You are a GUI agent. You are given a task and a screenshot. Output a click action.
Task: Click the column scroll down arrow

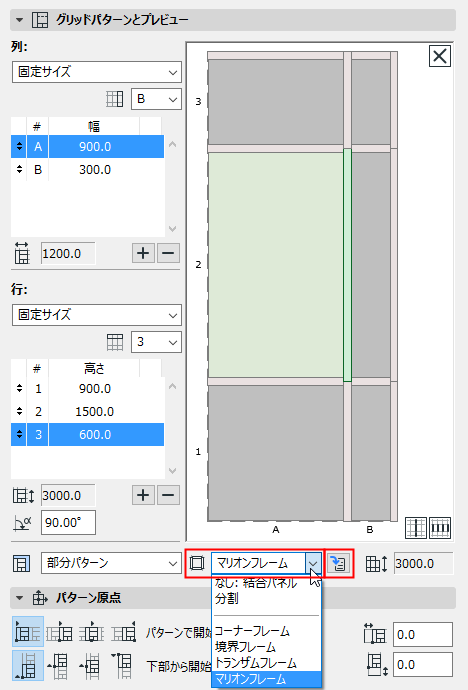pos(172,228)
